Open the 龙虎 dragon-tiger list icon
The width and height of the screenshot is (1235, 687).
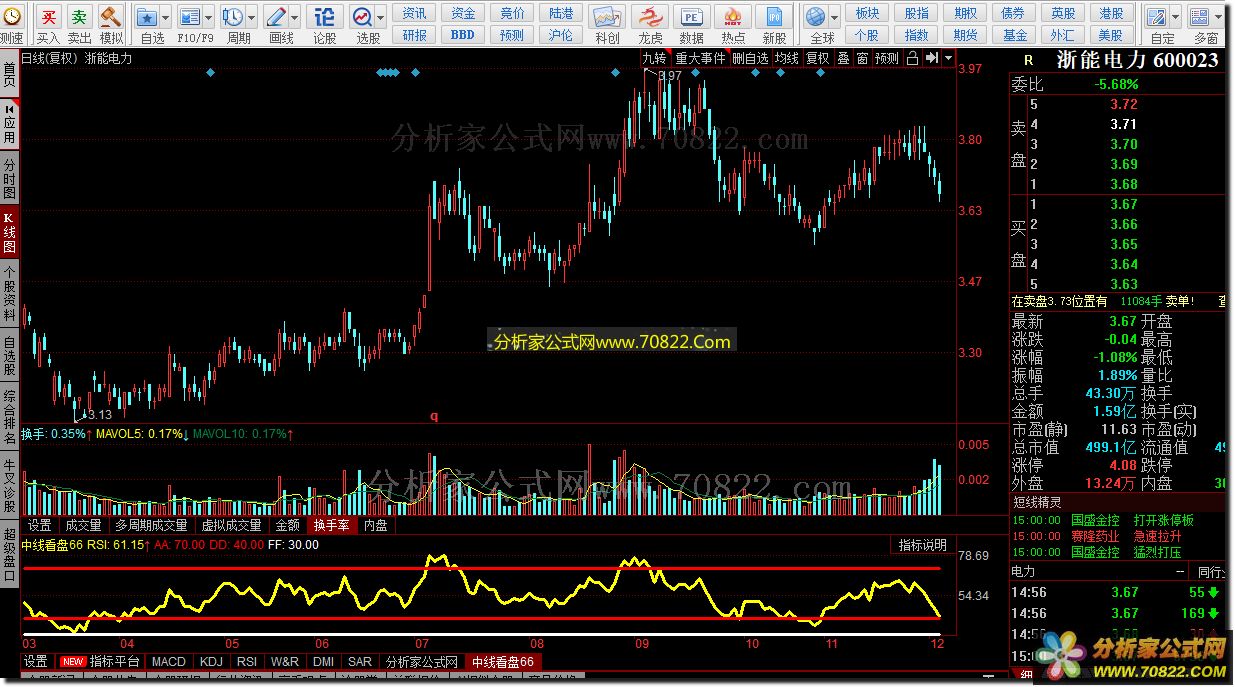point(650,17)
